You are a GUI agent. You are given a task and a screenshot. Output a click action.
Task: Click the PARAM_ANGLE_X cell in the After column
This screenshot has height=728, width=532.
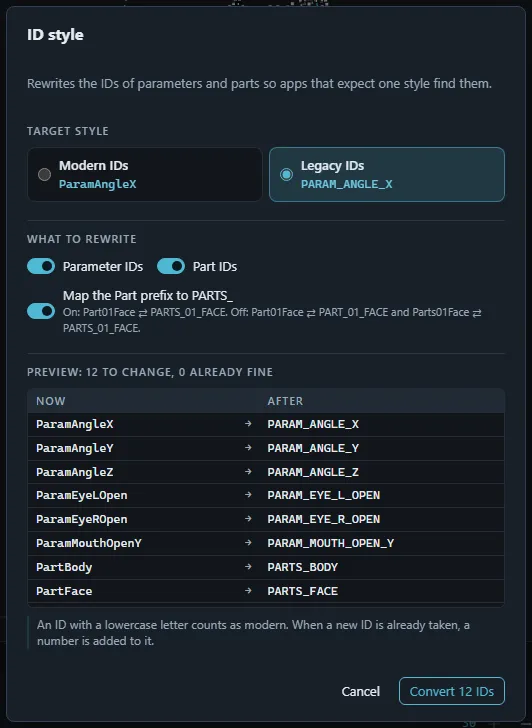[313, 424]
